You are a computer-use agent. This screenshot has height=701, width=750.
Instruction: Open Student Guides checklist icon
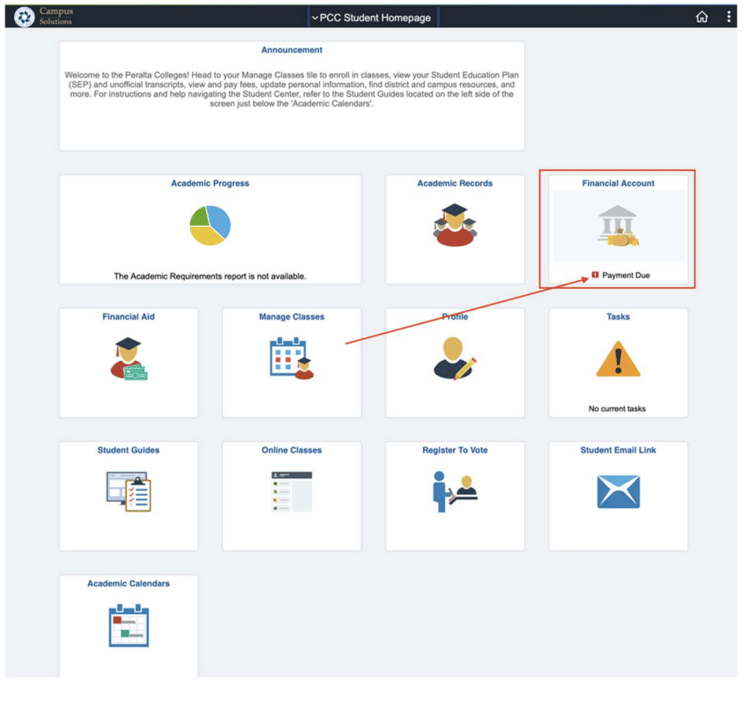tap(128, 492)
